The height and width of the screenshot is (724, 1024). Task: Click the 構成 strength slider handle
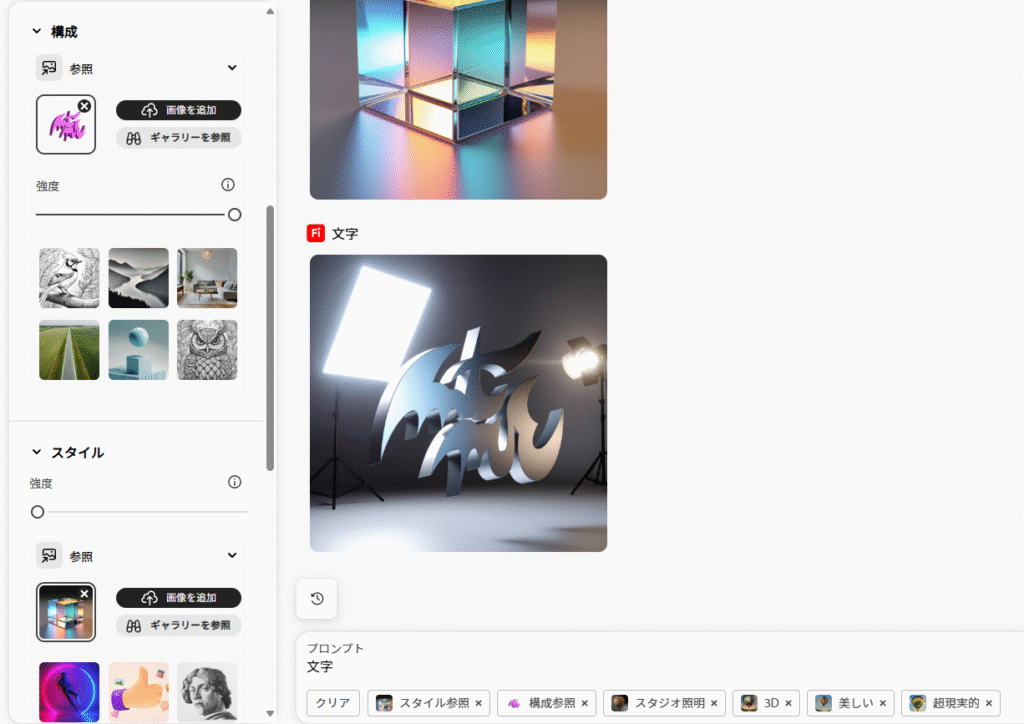234,215
